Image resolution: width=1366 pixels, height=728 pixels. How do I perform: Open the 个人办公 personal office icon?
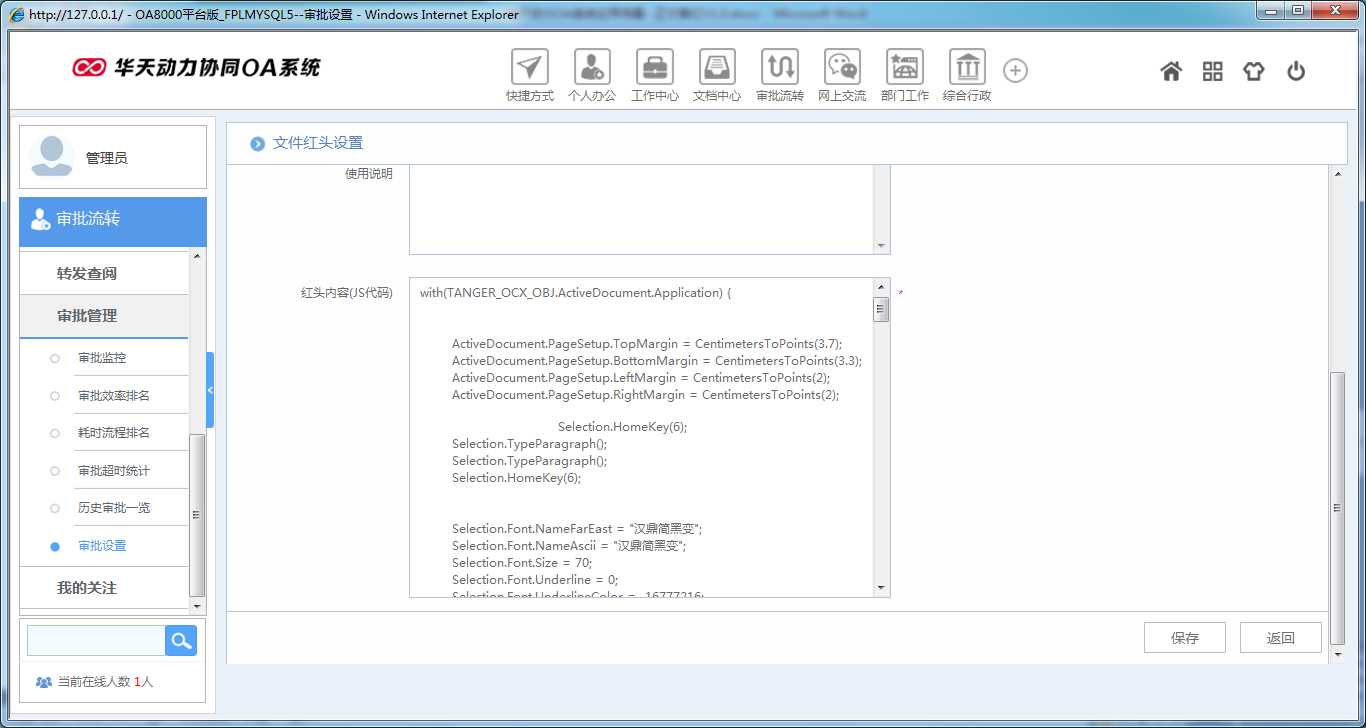[592, 68]
